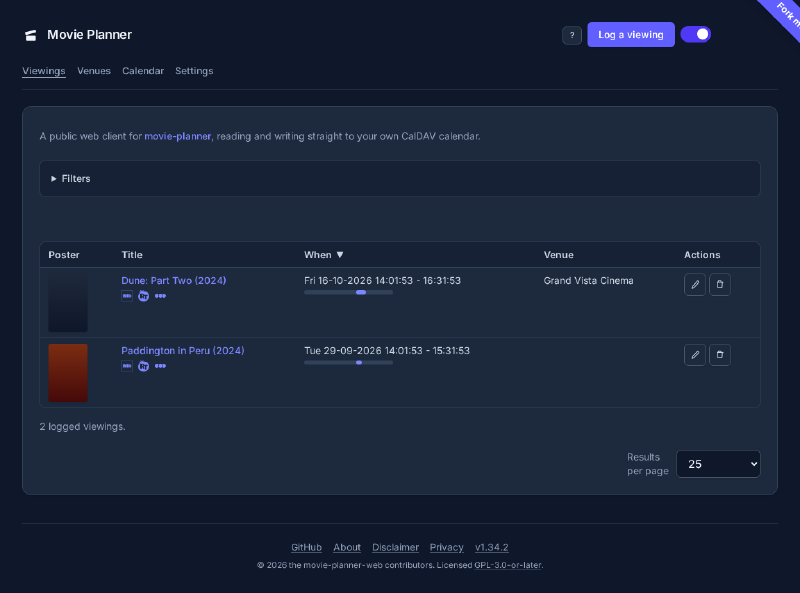Click the Dune: Part Two poster thumbnail
This screenshot has width=800, height=593.
(68, 303)
